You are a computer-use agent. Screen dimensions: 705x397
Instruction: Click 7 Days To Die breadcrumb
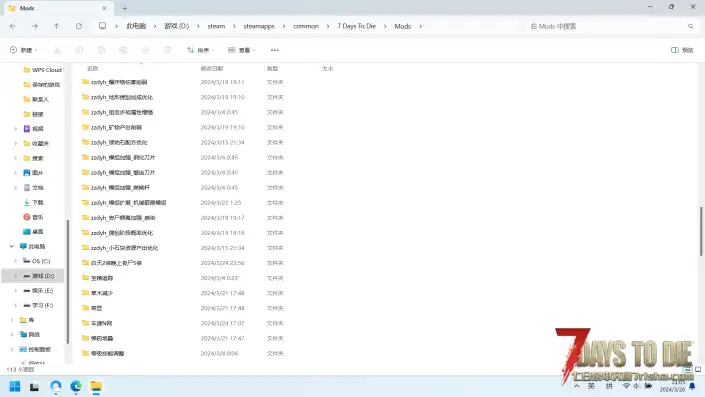[357, 27]
